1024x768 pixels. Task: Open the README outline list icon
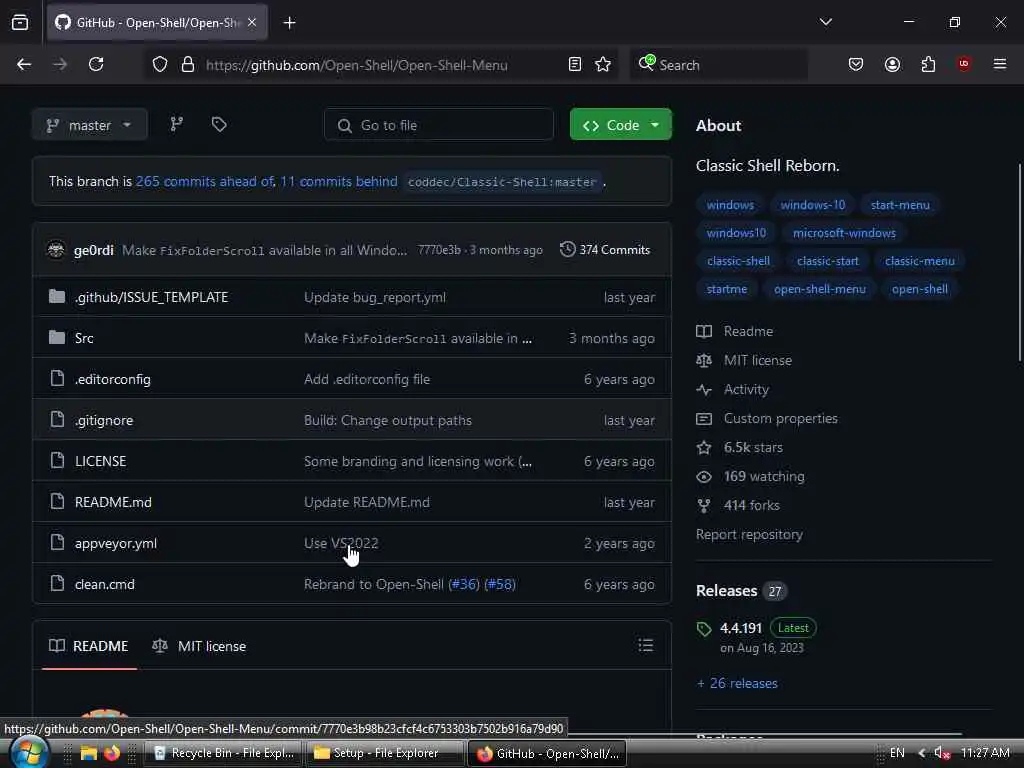[646, 645]
